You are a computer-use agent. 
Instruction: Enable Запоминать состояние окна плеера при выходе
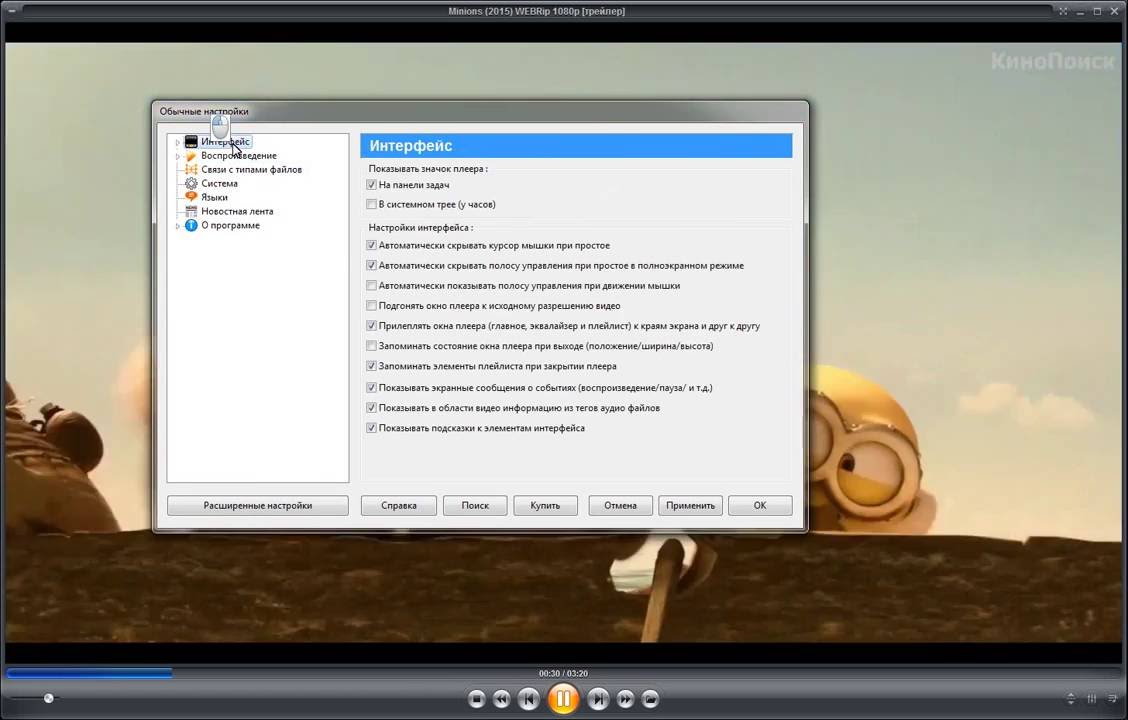click(x=371, y=346)
